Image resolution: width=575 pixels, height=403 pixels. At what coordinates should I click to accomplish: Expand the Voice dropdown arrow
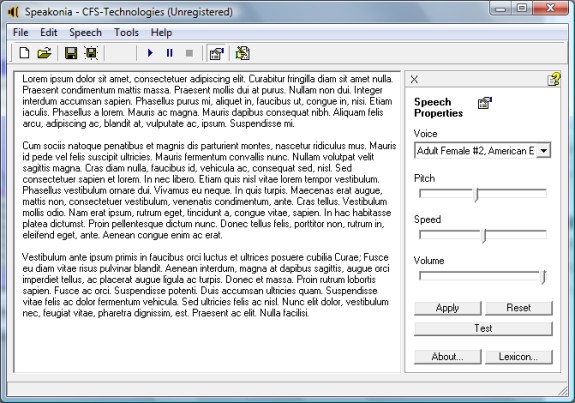543,151
